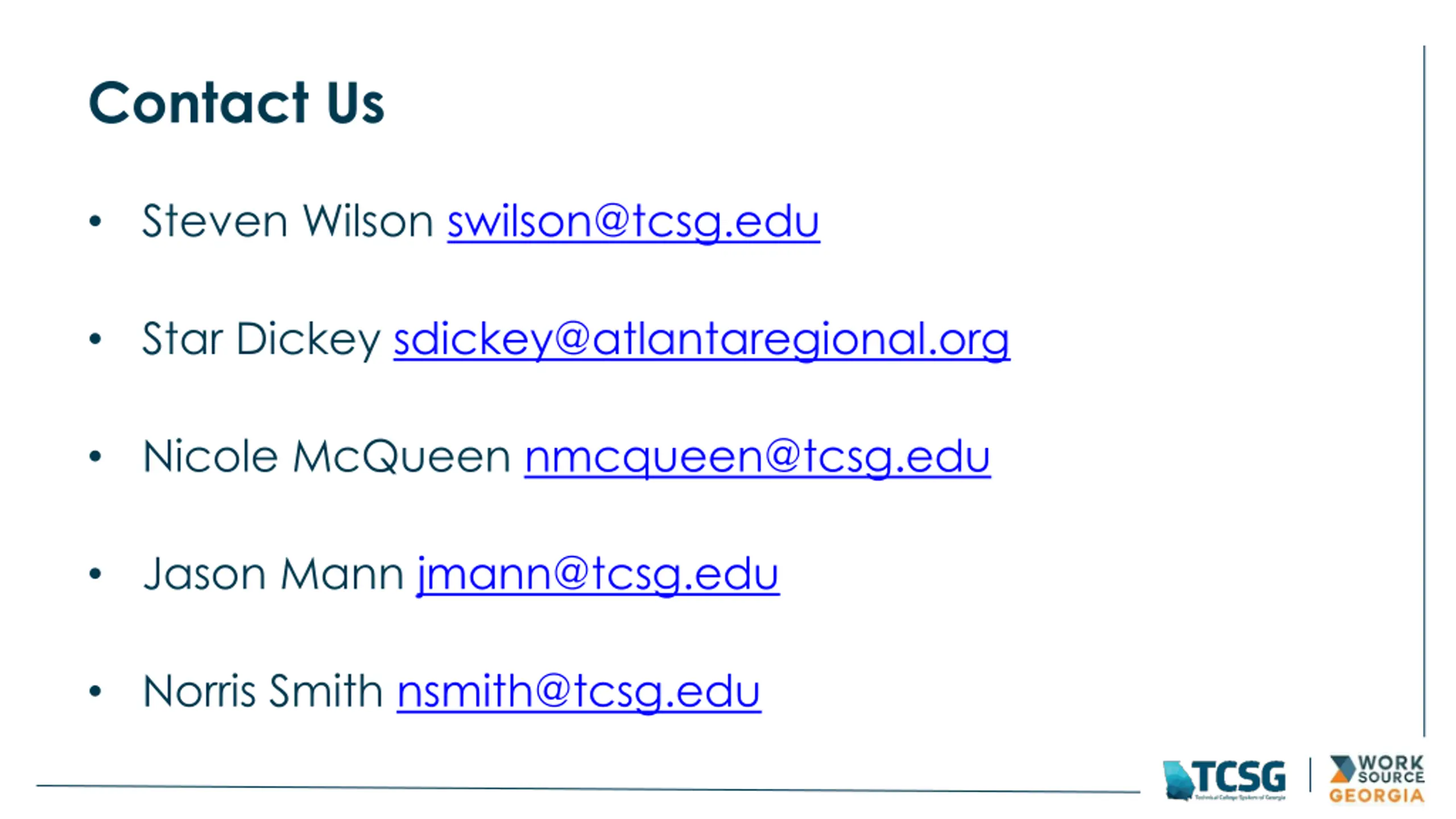Click the name Steven Wilson
The height and width of the screenshot is (819, 1456).
288,221
